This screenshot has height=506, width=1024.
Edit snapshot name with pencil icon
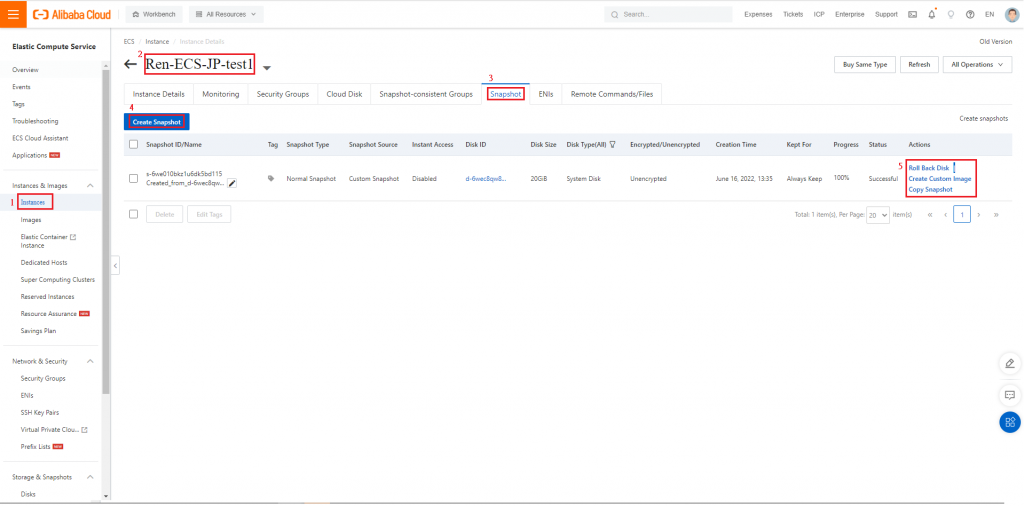point(232,183)
